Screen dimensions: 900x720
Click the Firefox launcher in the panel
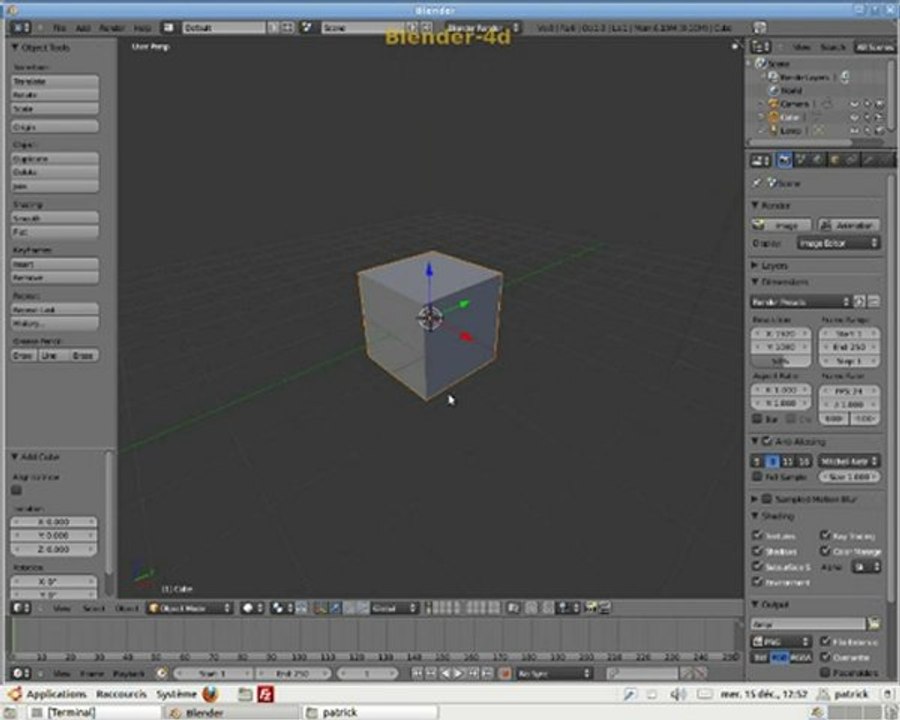tap(211, 694)
